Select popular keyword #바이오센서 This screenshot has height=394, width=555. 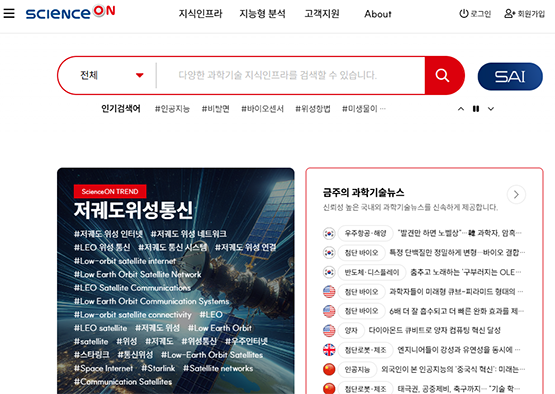pos(262,109)
